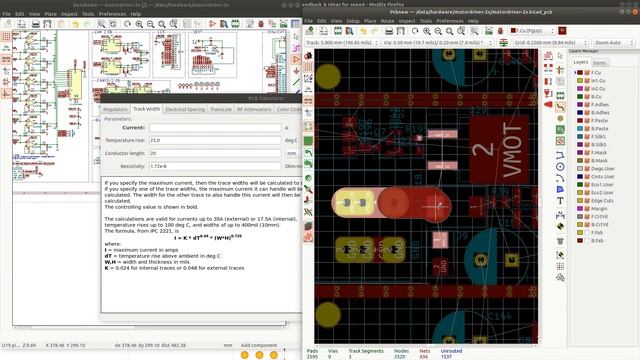Switch to Electrical Spacing tab in PCB Calculator
640x360 pixels.
(185, 109)
